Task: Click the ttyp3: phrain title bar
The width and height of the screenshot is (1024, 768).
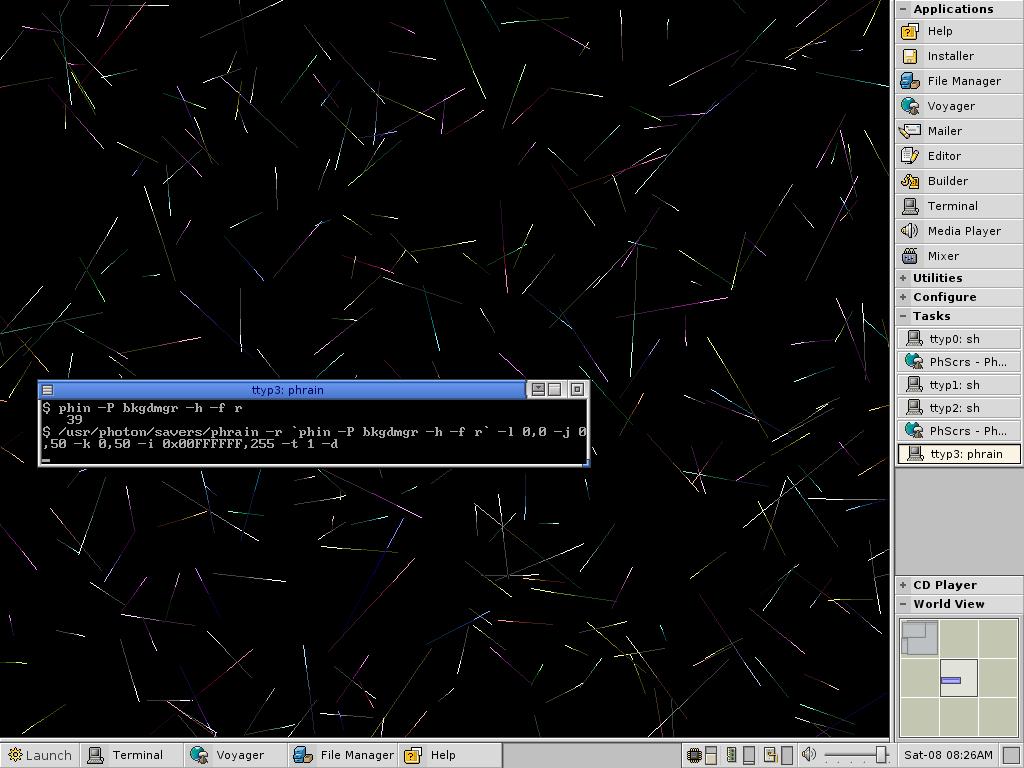Action: click(x=288, y=390)
